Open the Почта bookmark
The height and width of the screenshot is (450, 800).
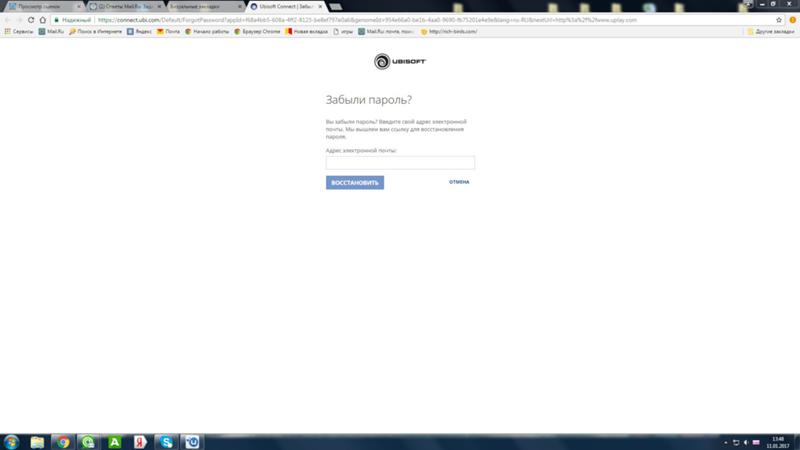(x=168, y=32)
